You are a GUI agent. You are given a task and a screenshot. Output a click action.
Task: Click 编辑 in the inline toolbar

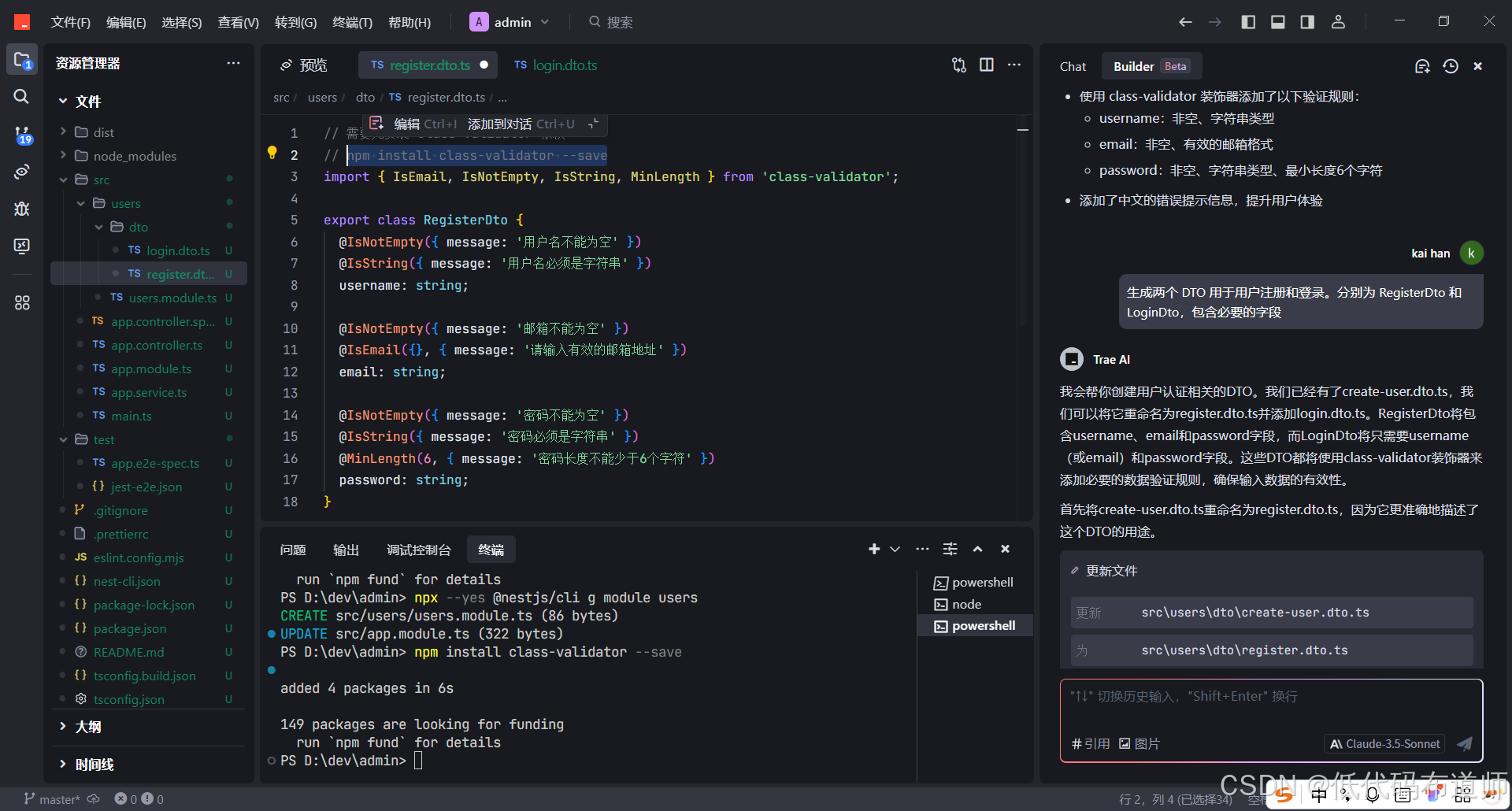click(413, 124)
